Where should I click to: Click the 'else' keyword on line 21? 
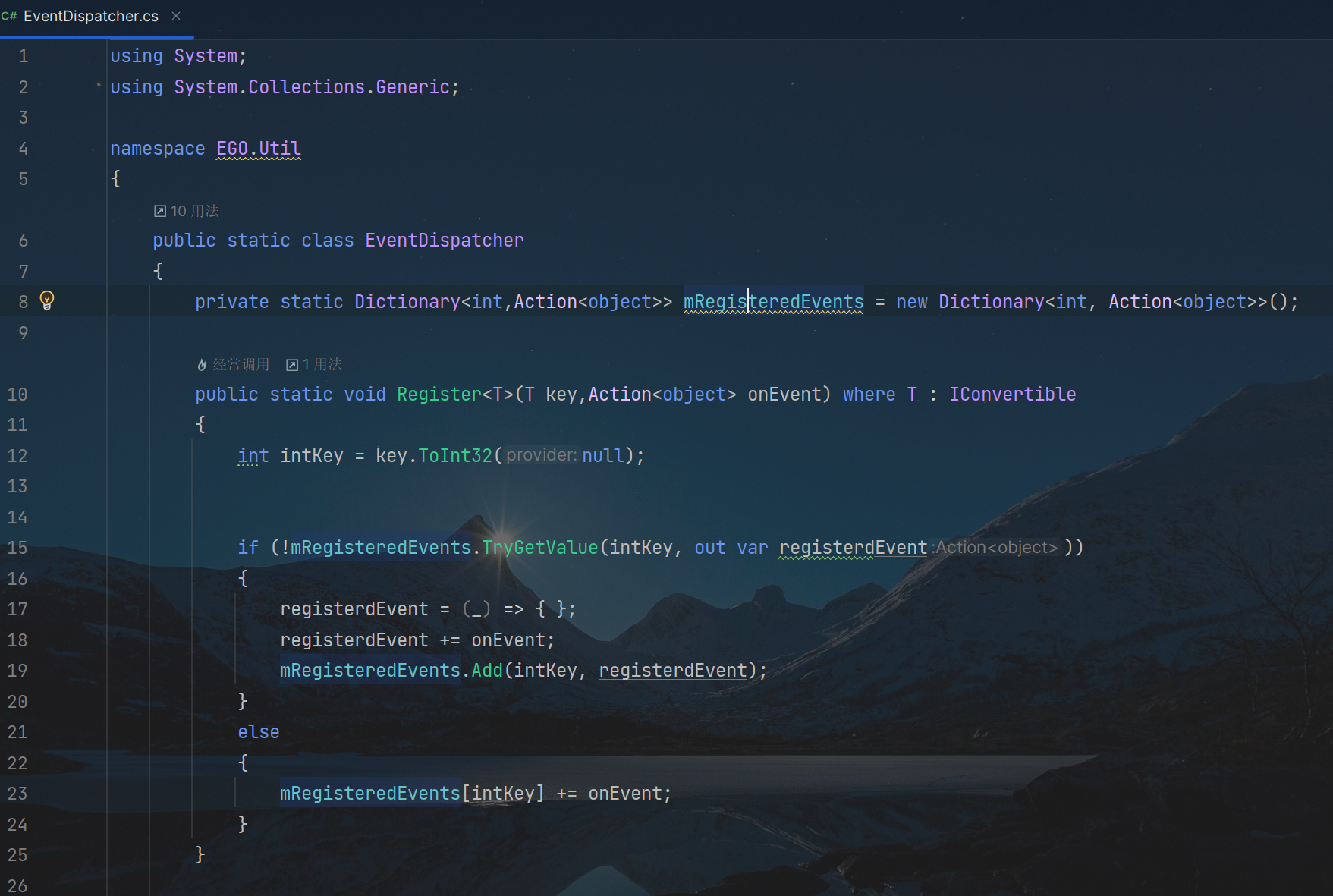pos(259,732)
